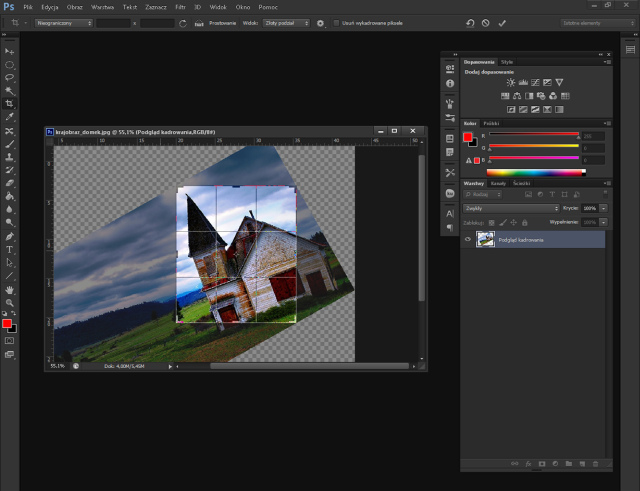Viewport: 640px width, 491px height.
Task: Select the Patch healing tool
Action: (x=9, y=131)
